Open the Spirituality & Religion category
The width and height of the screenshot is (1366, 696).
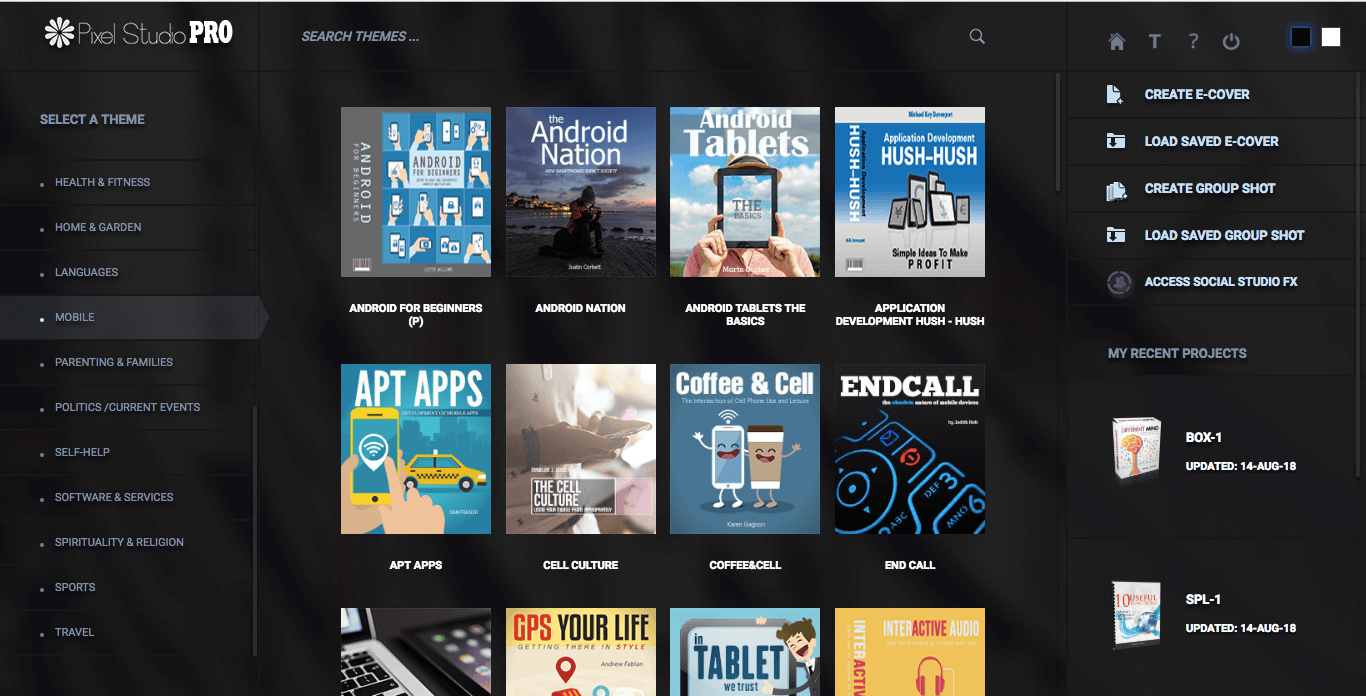tap(119, 542)
